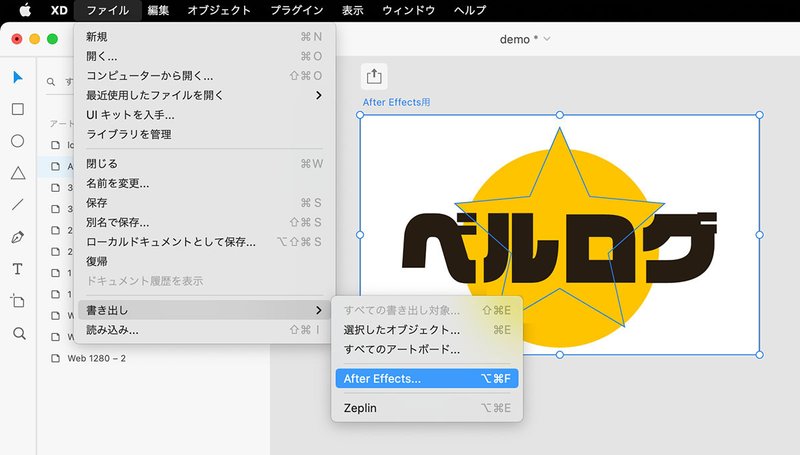This screenshot has width=800, height=455.
Task: Click the After Effects用 artboard label
Action: [x=396, y=102]
